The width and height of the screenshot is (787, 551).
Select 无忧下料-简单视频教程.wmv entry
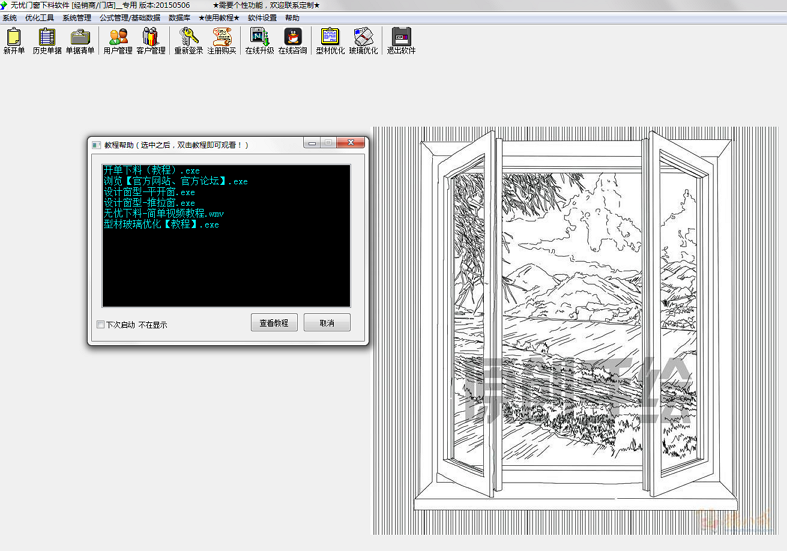point(164,213)
